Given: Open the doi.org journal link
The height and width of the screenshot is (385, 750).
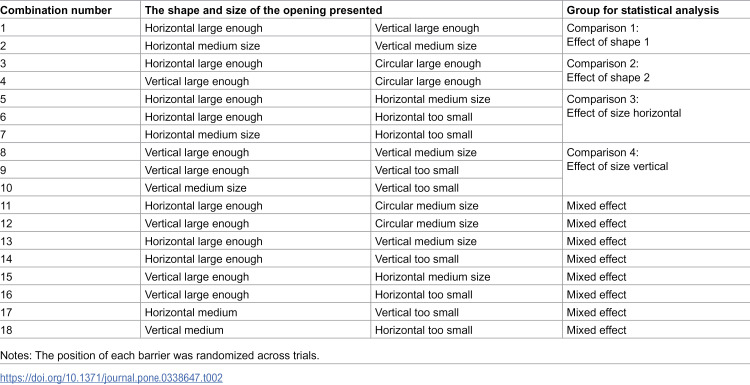Looking at the screenshot, I should 111,377.
